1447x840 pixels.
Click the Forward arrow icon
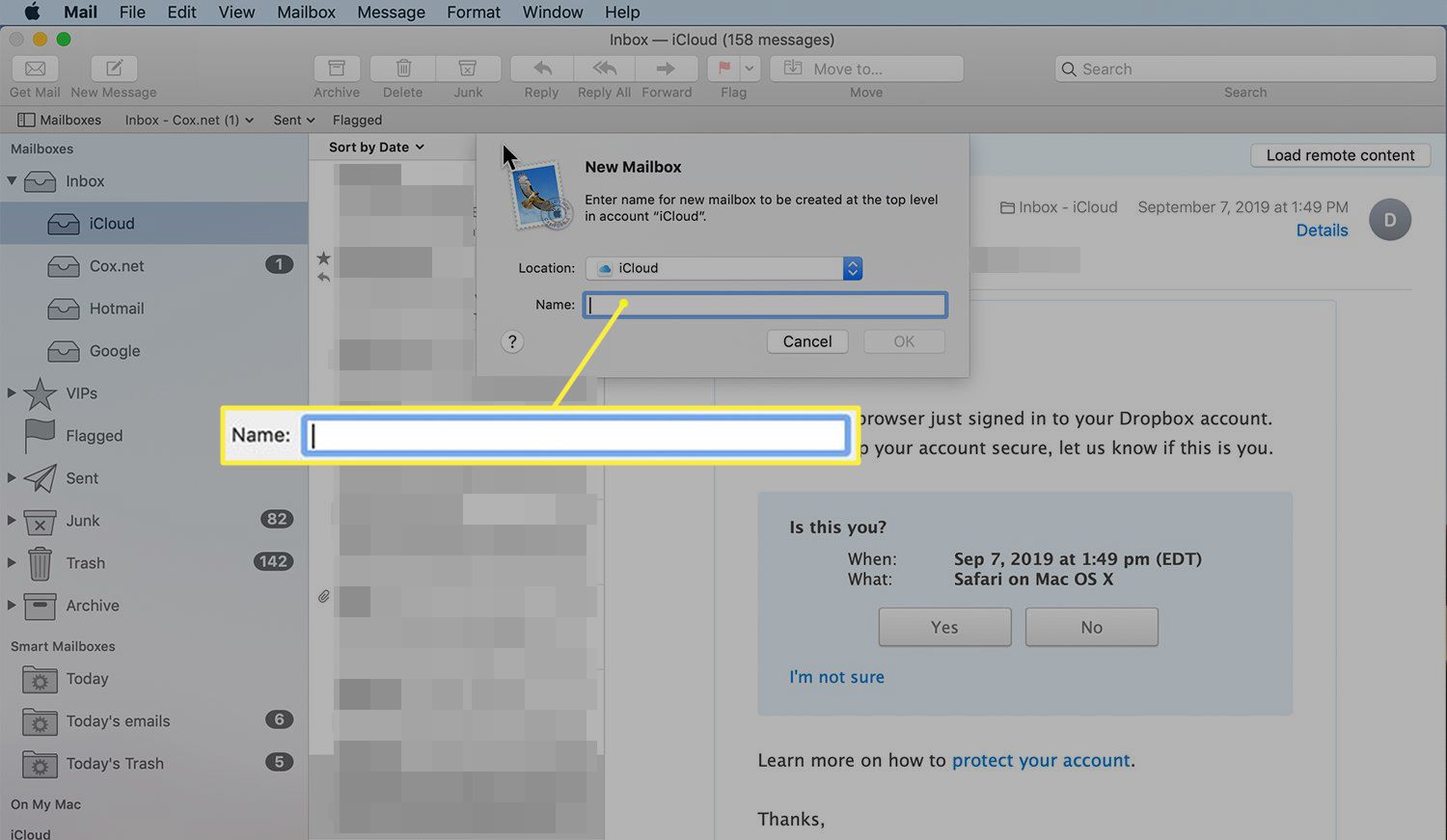tap(666, 68)
